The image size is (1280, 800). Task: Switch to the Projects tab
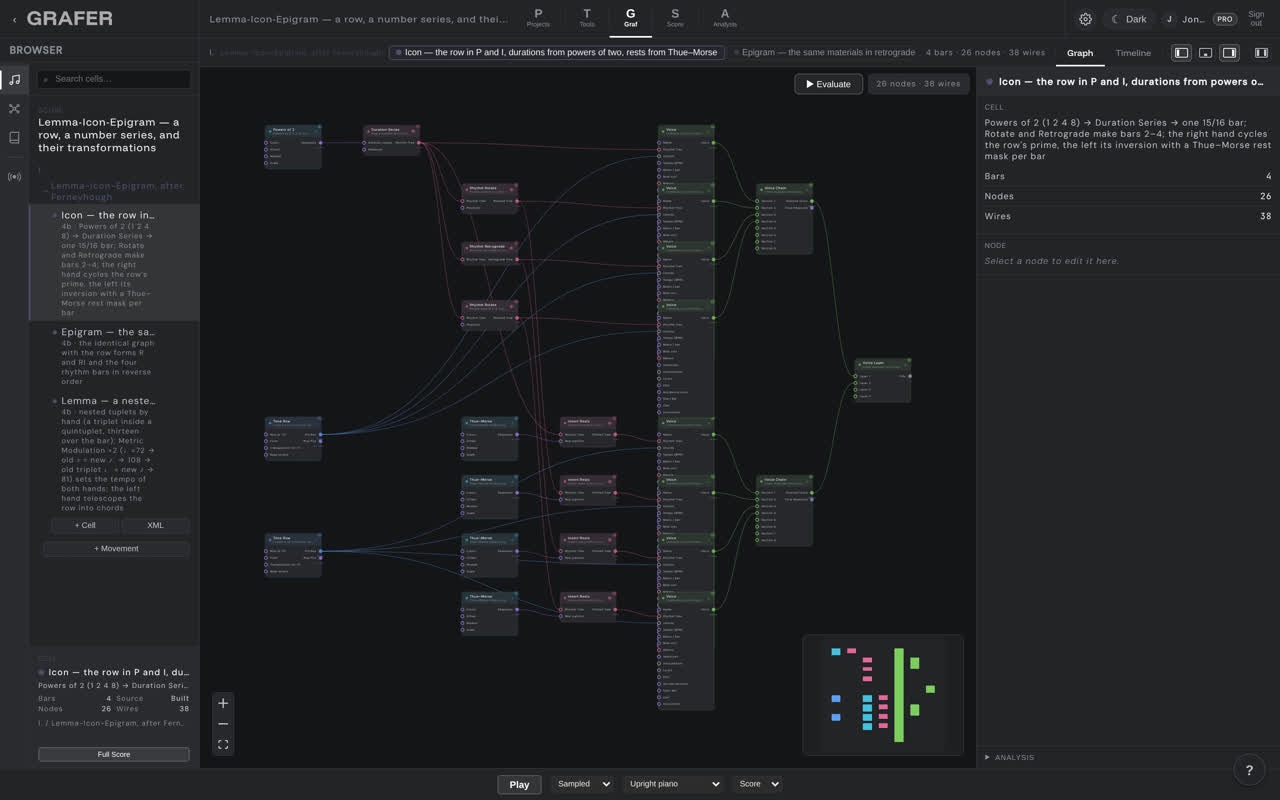click(538, 18)
